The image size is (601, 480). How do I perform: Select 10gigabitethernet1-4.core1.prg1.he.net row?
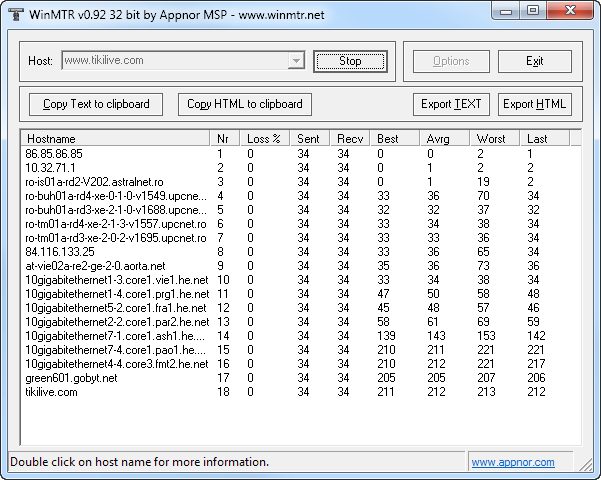coord(301,294)
